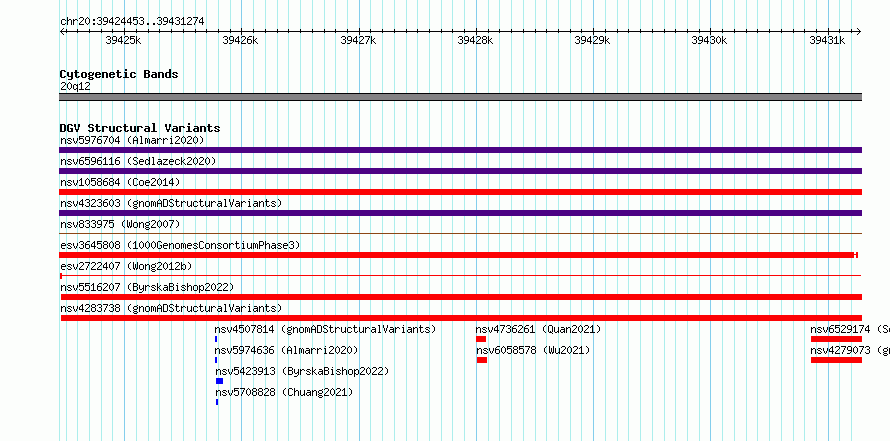Click the purple bar under nsv6596116
This screenshot has height=441, width=890.
click(460, 171)
